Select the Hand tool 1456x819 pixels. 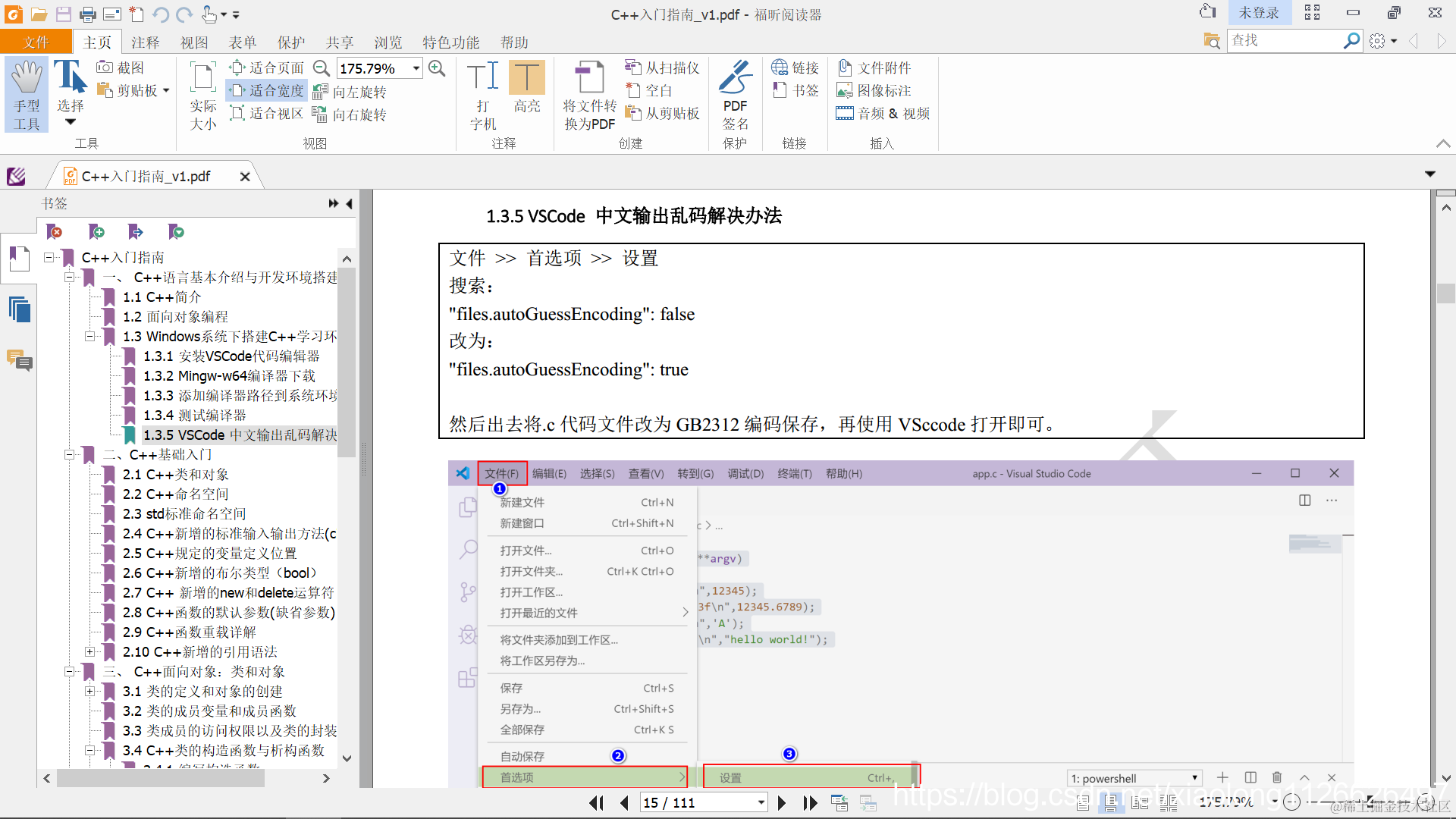pyautogui.click(x=27, y=93)
